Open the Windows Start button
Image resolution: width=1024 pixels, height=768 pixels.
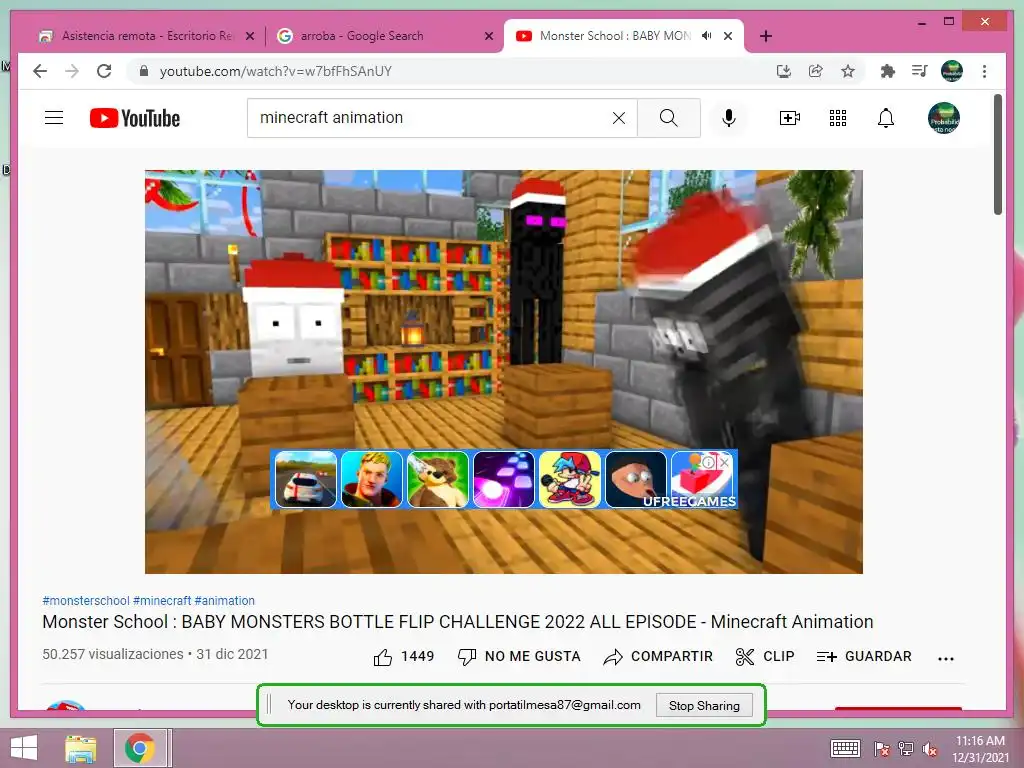[24, 748]
